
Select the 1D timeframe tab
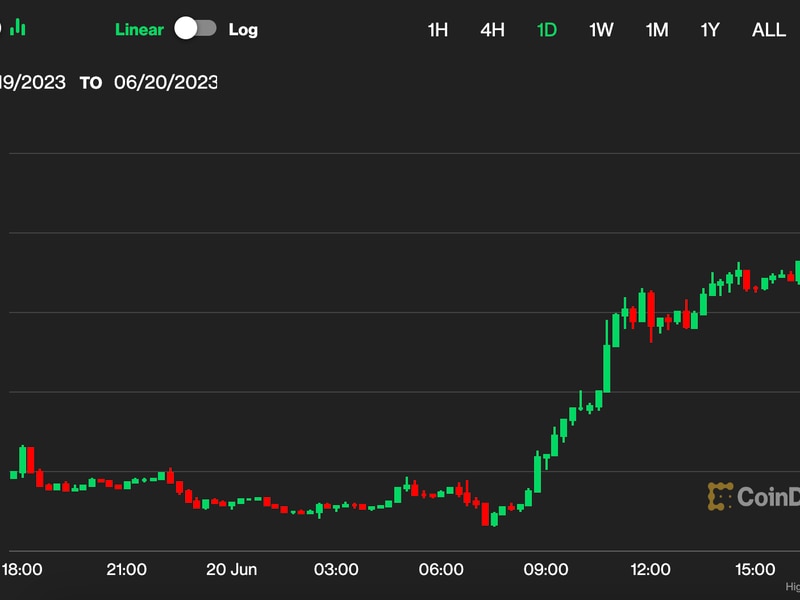click(x=547, y=30)
